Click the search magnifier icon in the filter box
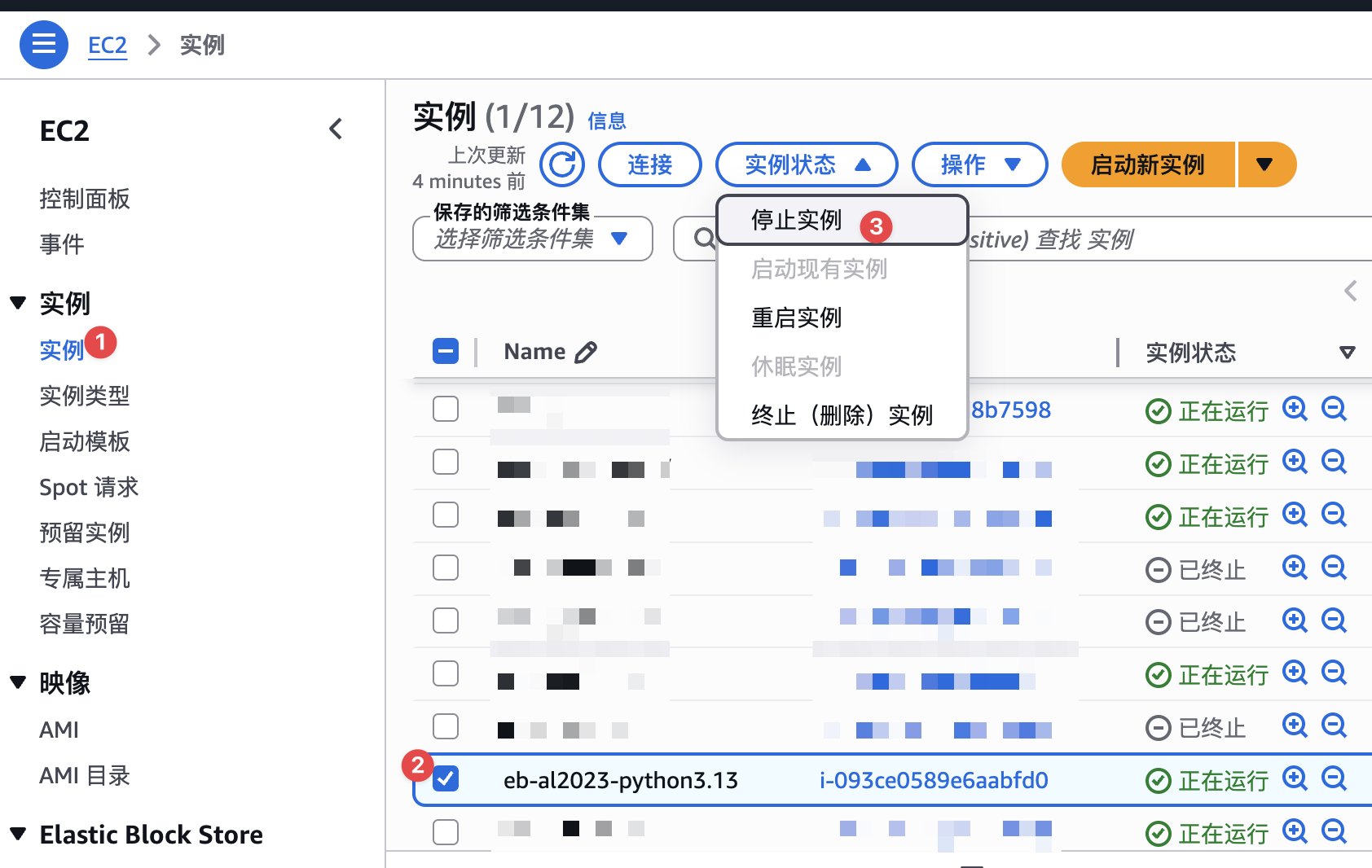The width and height of the screenshot is (1372, 868). tap(704, 239)
